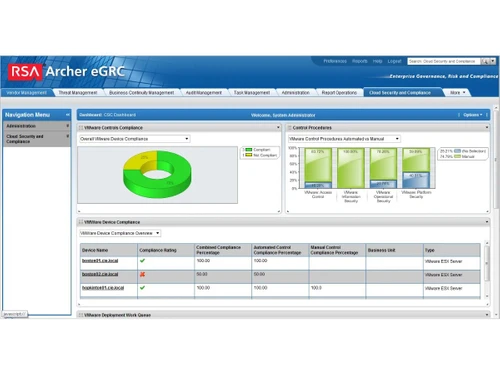Sort by the Type column header
This screenshot has width=500, height=375.
coord(452,250)
